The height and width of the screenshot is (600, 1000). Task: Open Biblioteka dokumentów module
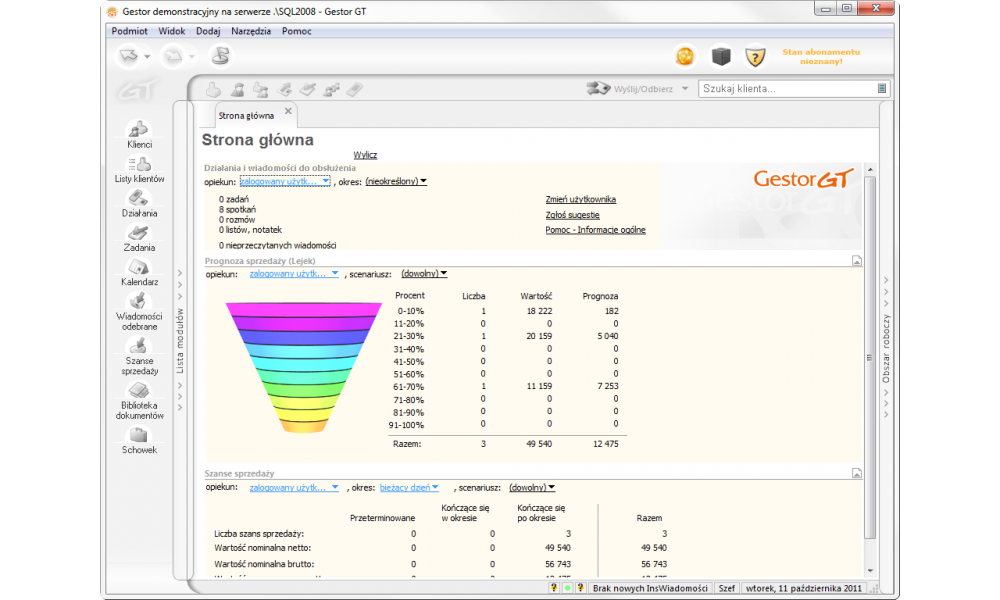139,401
